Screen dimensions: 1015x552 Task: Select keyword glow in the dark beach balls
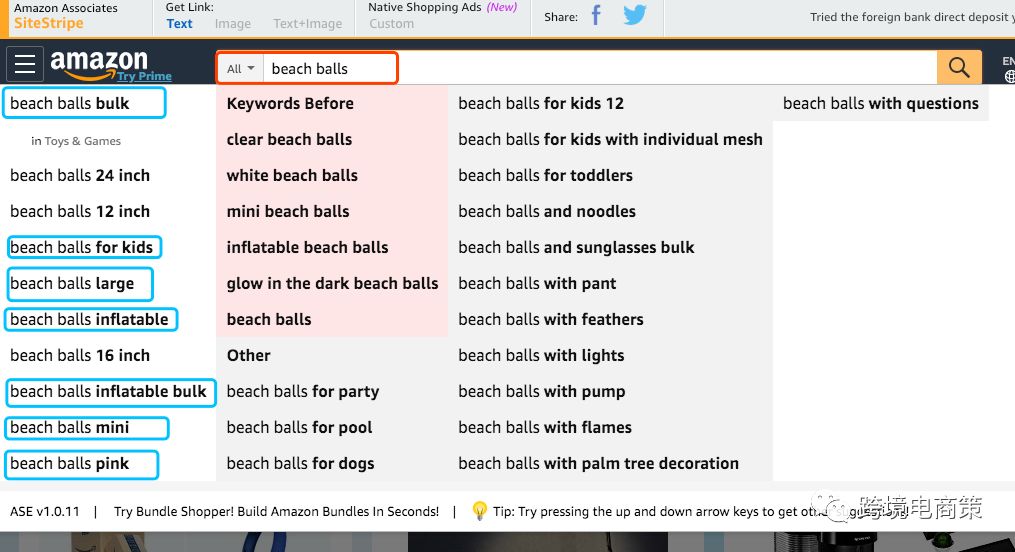click(x=333, y=283)
